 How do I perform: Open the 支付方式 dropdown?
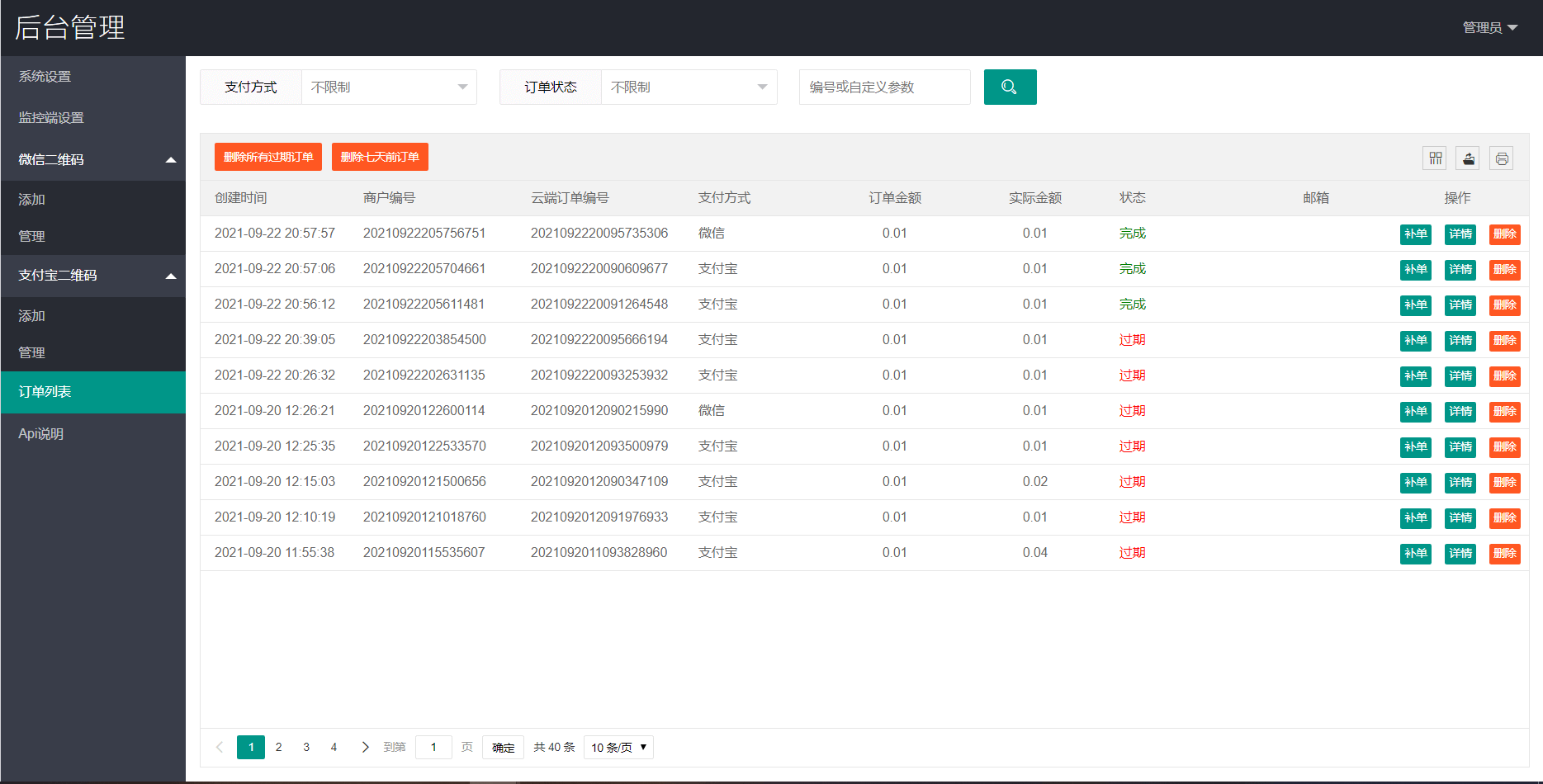[388, 87]
